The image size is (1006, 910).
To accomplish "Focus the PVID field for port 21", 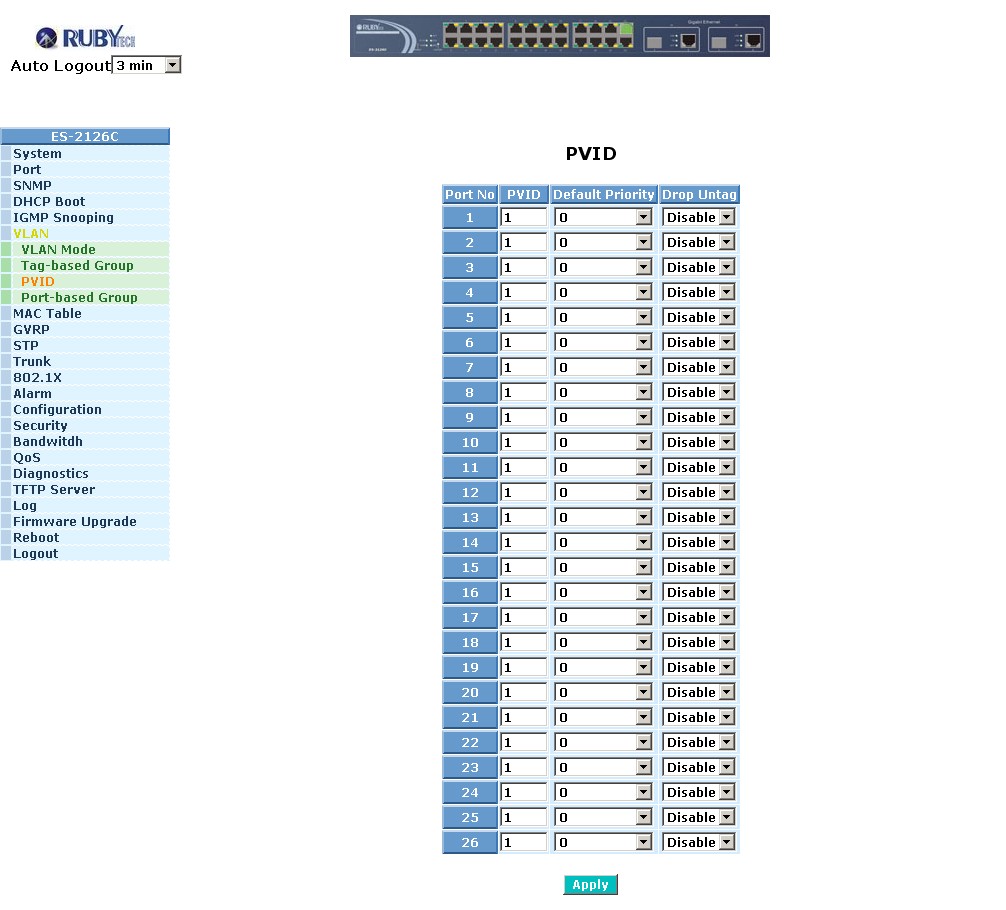I will point(524,717).
